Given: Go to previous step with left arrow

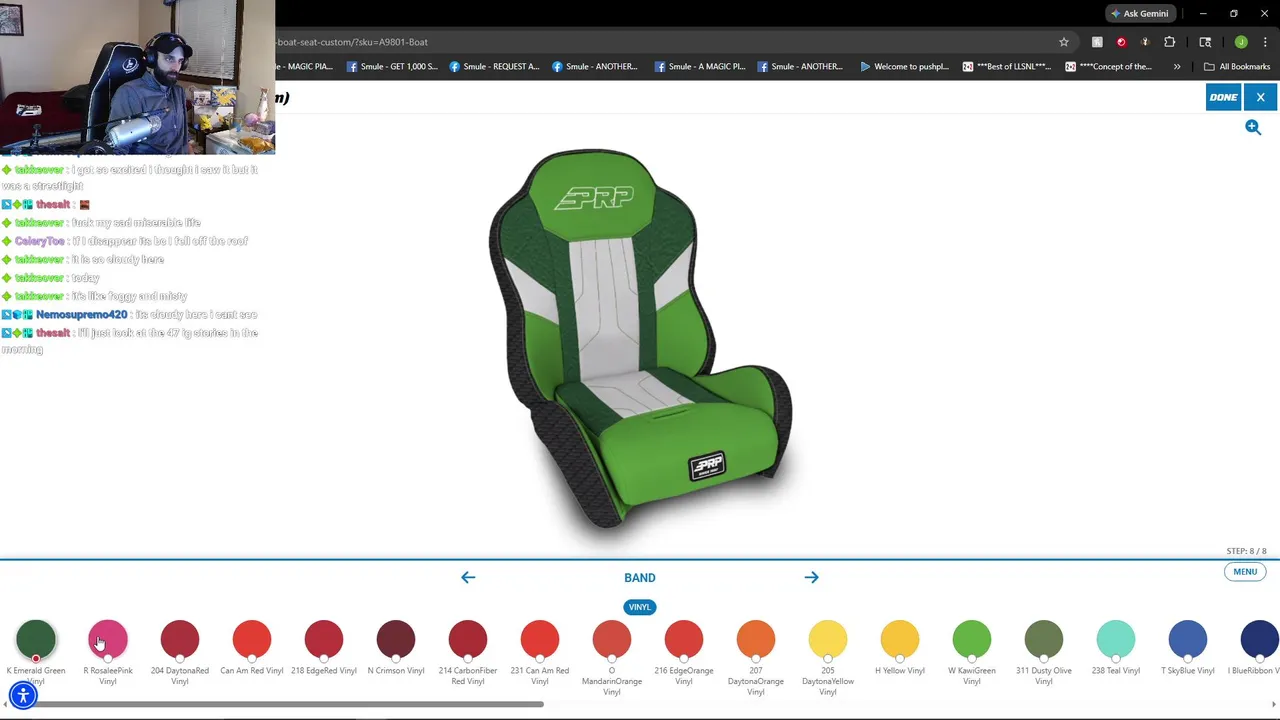Looking at the screenshot, I should click(x=468, y=577).
